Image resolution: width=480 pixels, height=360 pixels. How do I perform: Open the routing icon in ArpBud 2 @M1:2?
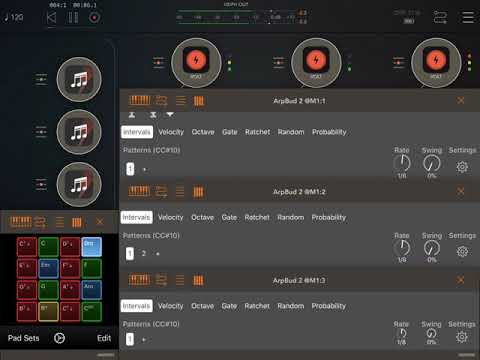pos(161,192)
